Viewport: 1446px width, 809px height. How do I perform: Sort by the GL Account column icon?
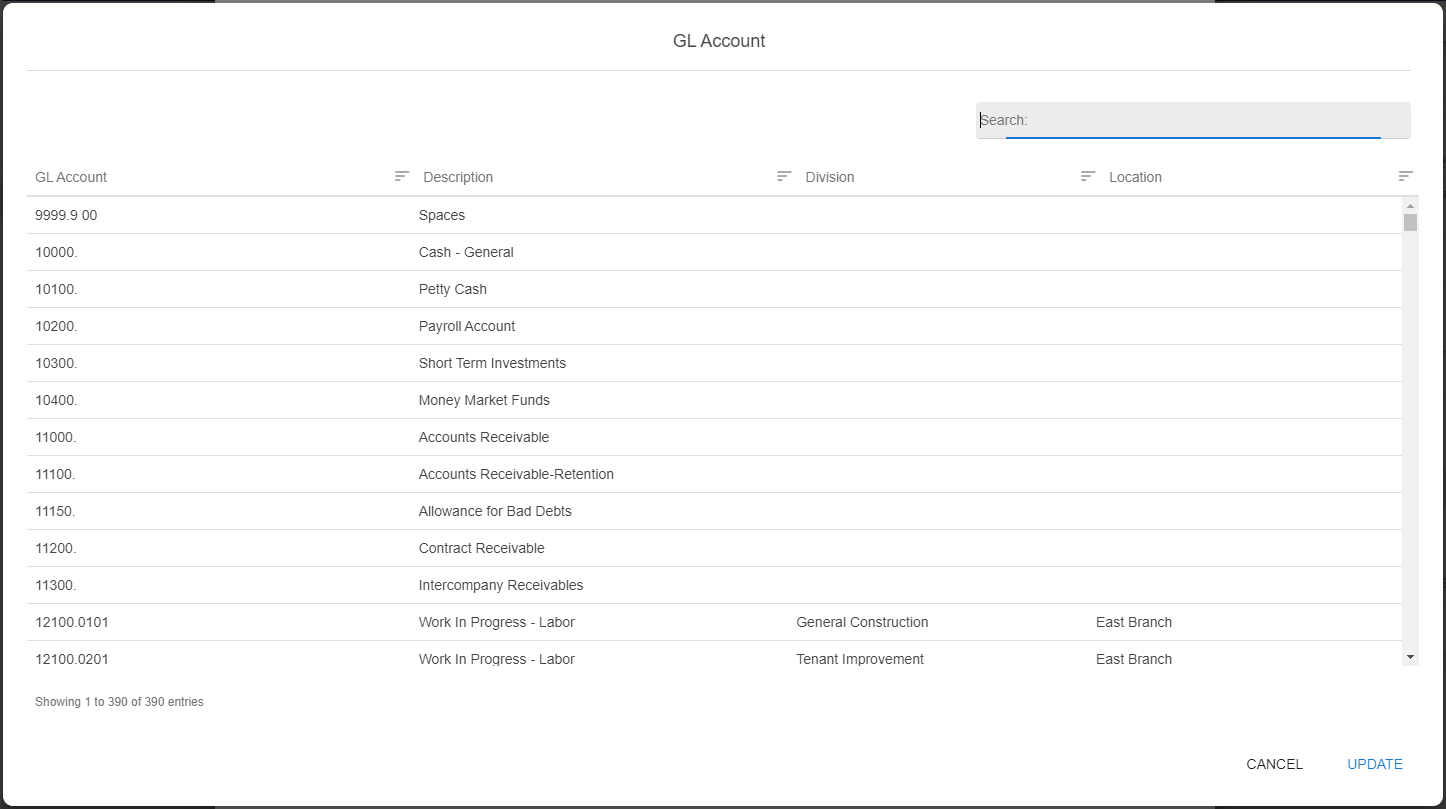coord(402,176)
